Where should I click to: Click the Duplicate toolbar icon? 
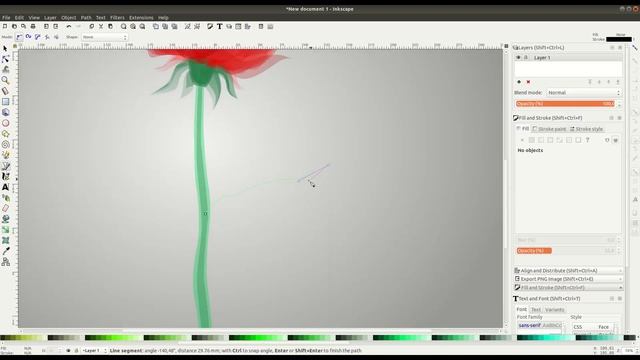click(x=156, y=27)
